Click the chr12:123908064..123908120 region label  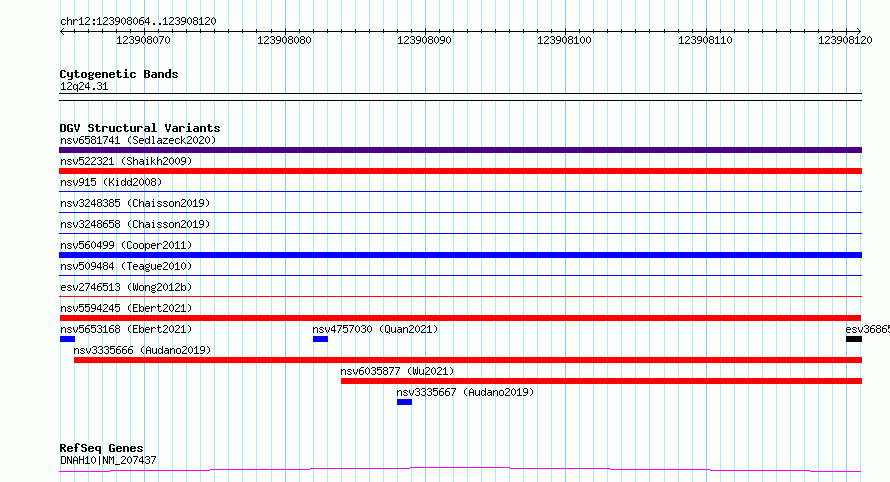138,21
